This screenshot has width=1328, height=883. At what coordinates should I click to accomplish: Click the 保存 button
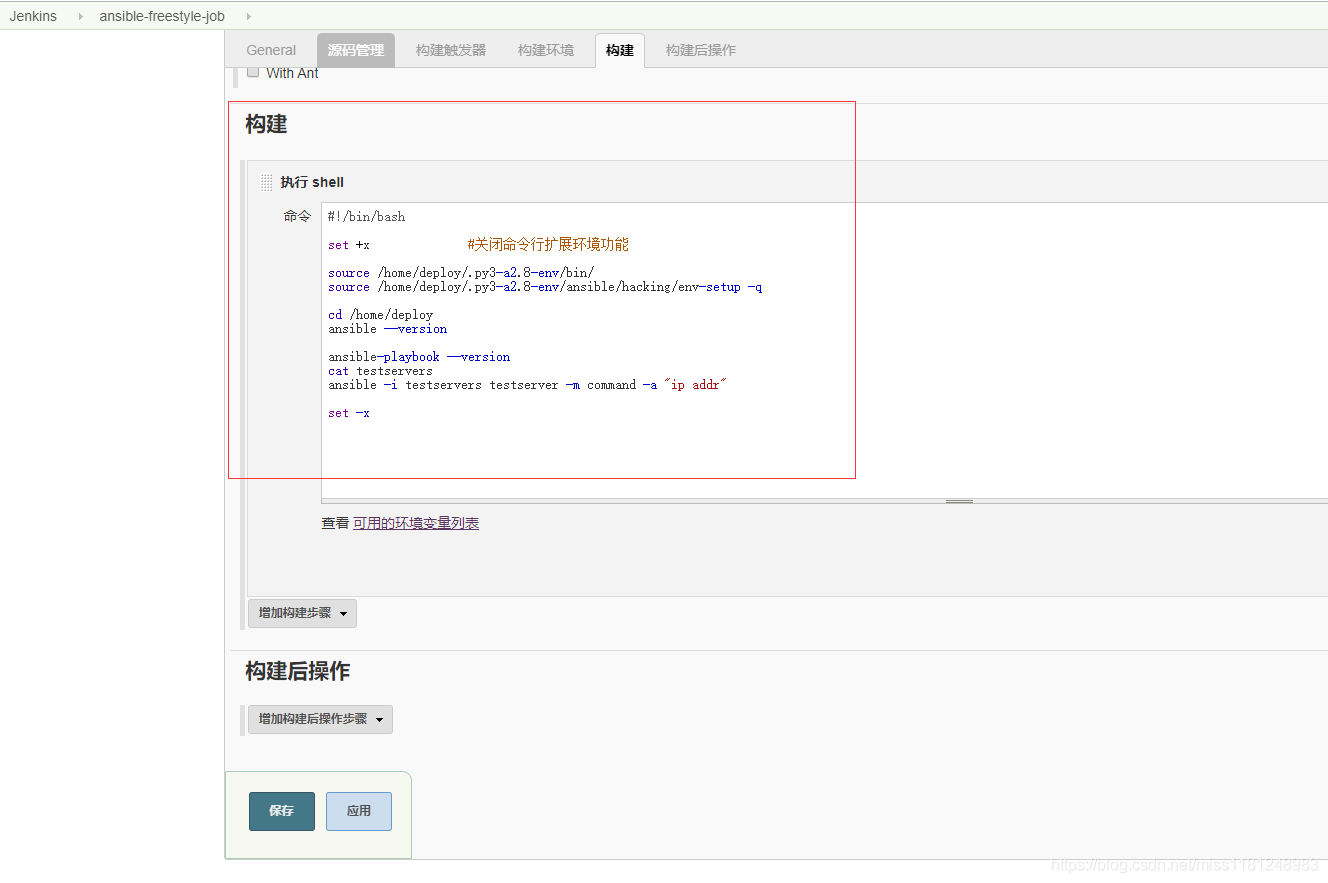click(x=282, y=811)
